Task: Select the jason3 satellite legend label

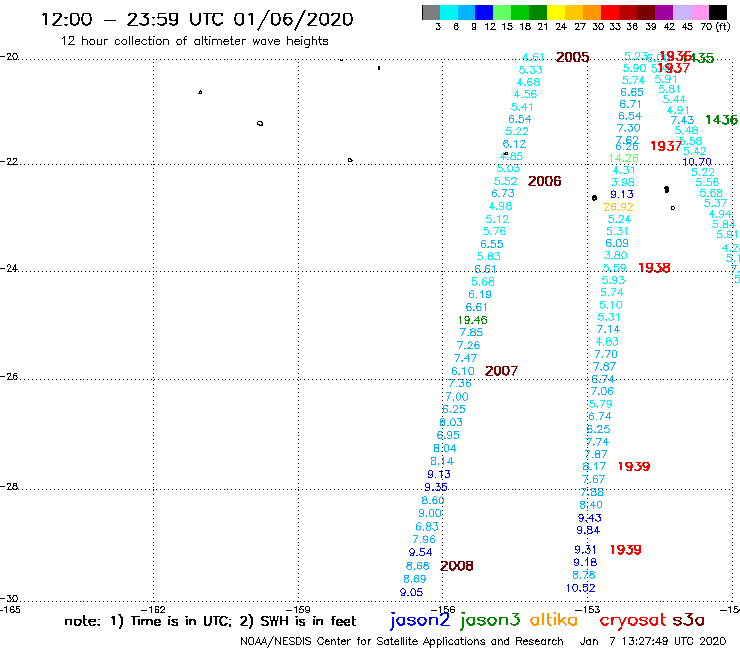Action: click(x=490, y=620)
